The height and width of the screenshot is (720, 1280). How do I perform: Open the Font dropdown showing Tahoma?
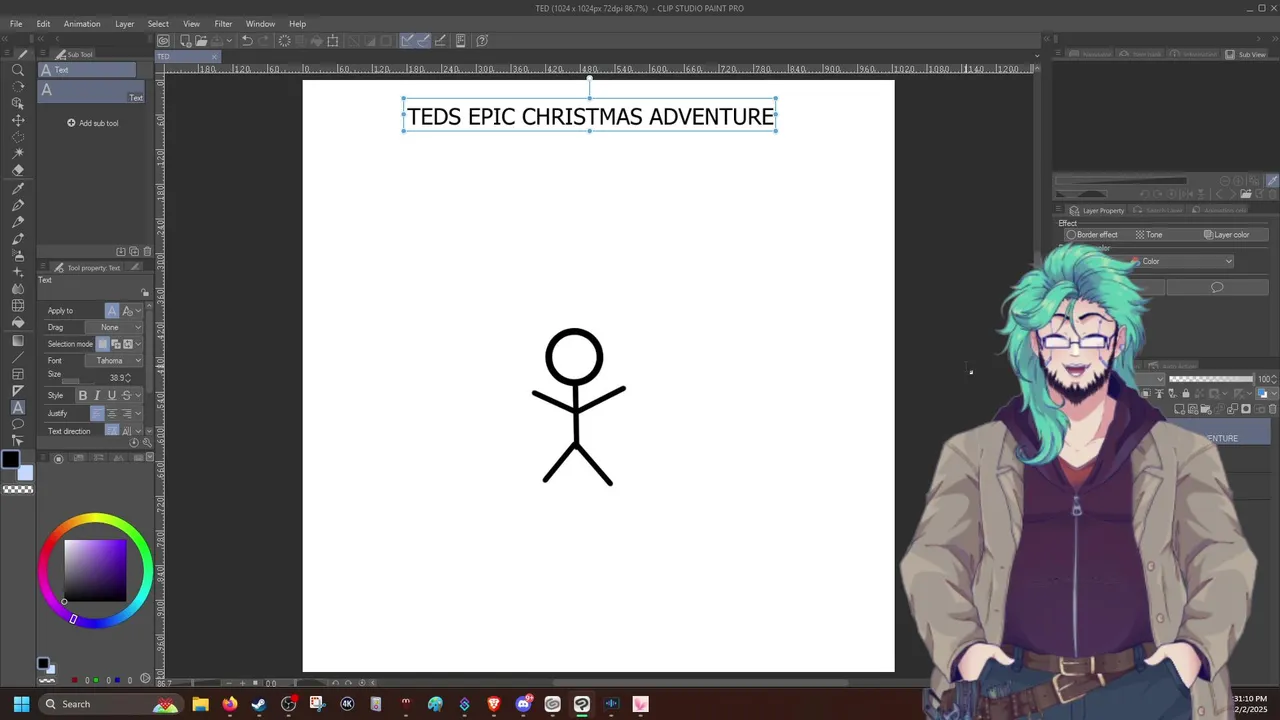pos(114,361)
